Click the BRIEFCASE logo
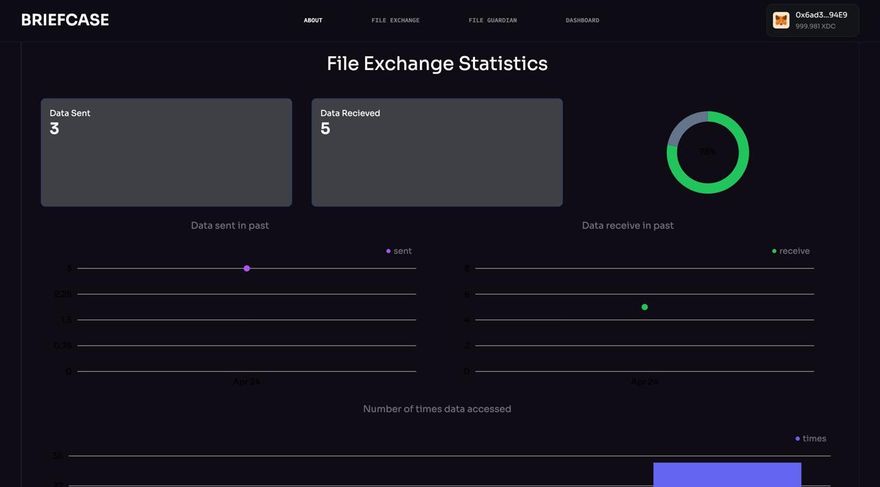The height and width of the screenshot is (487, 880). 65,20
